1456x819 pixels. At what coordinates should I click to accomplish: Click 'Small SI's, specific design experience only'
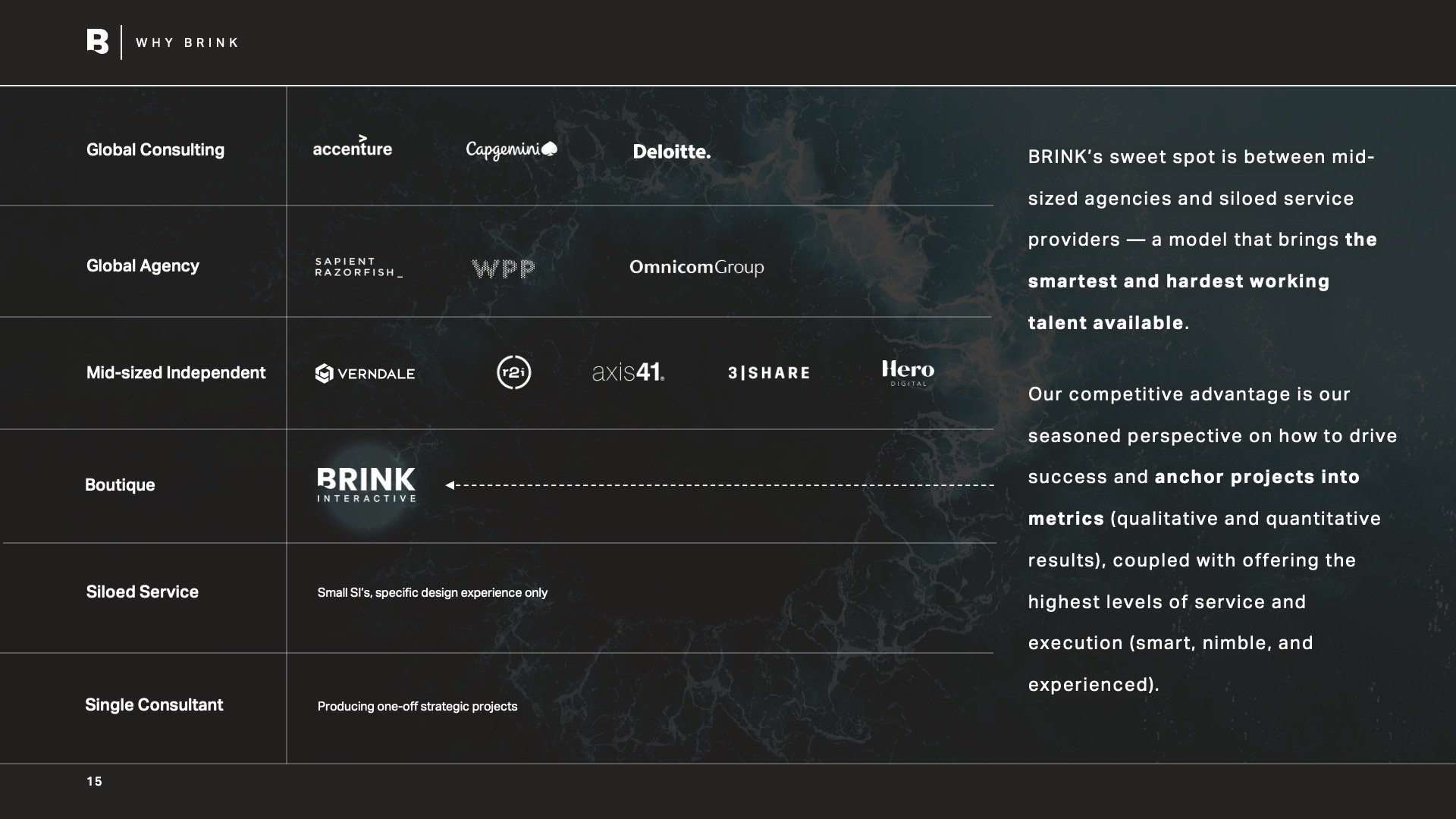pos(432,593)
